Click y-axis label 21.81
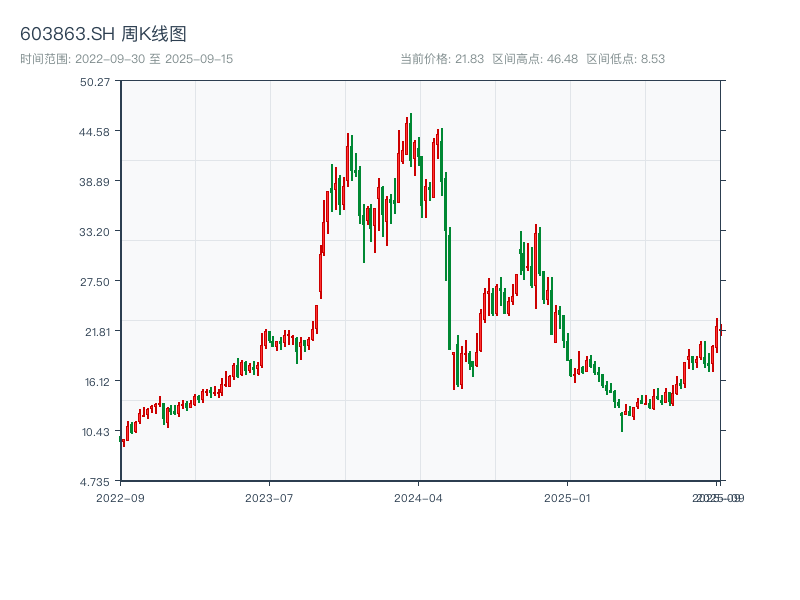The image size is (800, 600). pos(97,332)
